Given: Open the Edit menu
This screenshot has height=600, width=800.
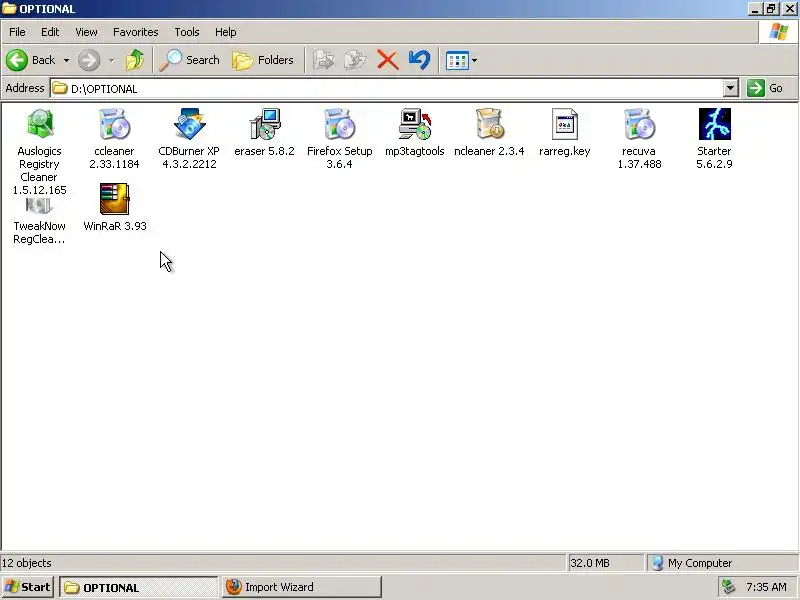Looking at the screenshot, I should point(50,32).
